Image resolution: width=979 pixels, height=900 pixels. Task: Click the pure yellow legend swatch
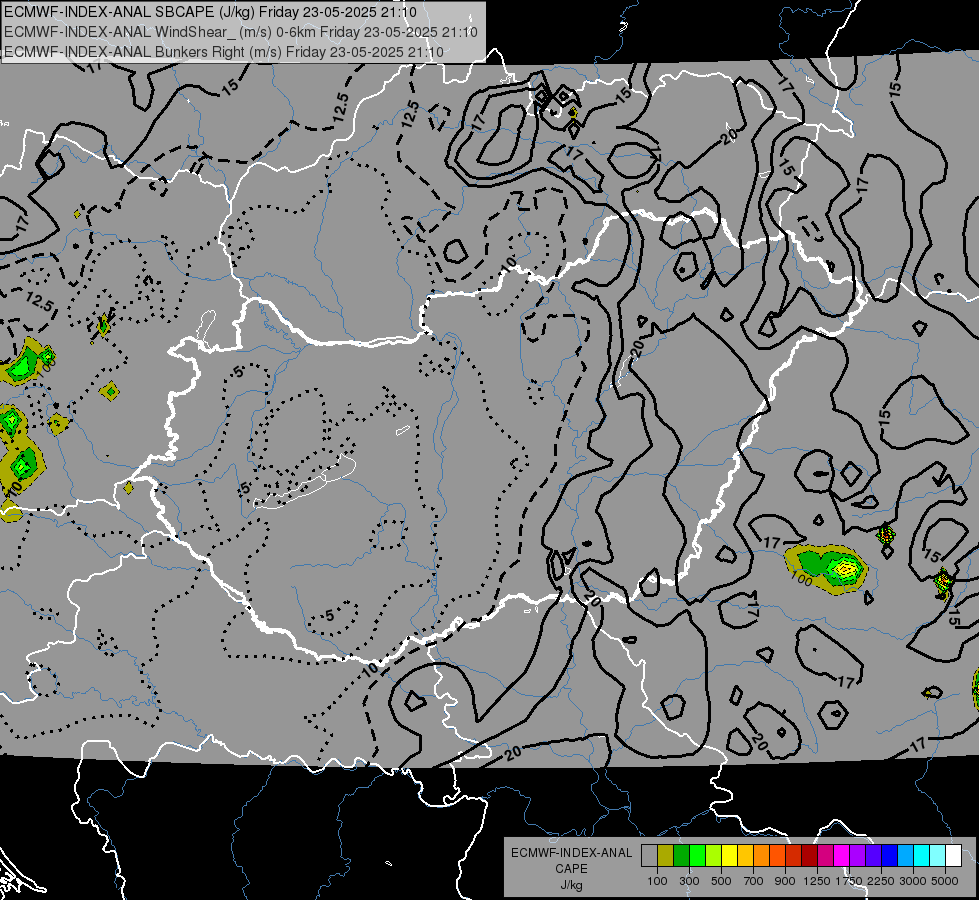point(729,856)
